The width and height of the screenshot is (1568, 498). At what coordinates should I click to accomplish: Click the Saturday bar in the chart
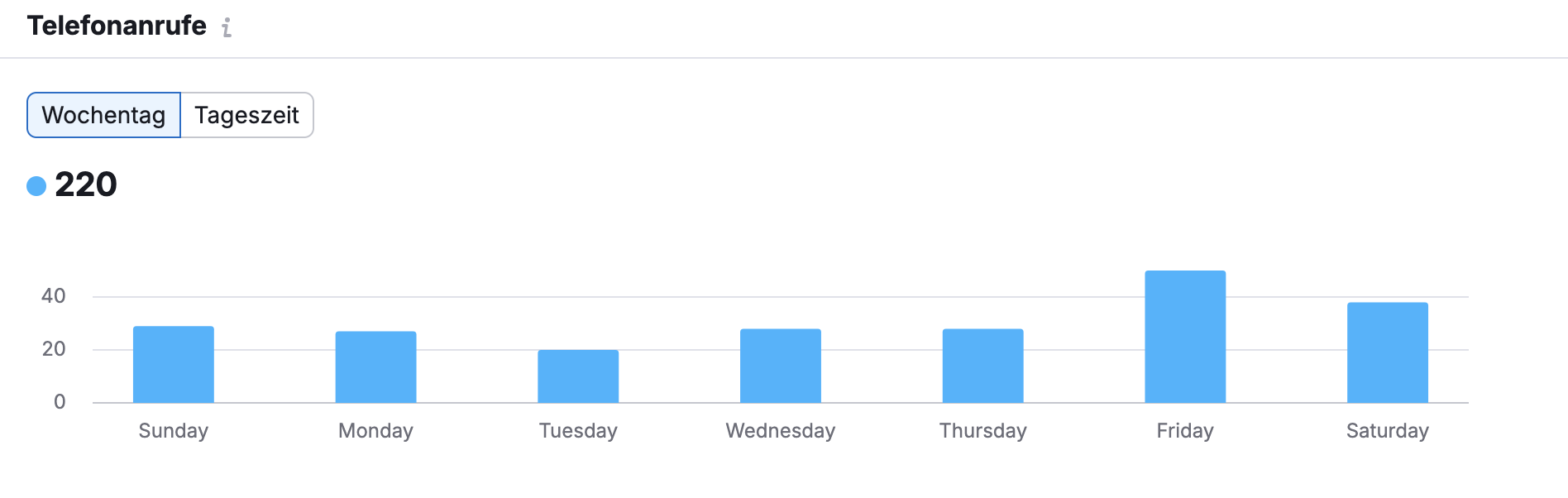click(x=1388, y=352)
